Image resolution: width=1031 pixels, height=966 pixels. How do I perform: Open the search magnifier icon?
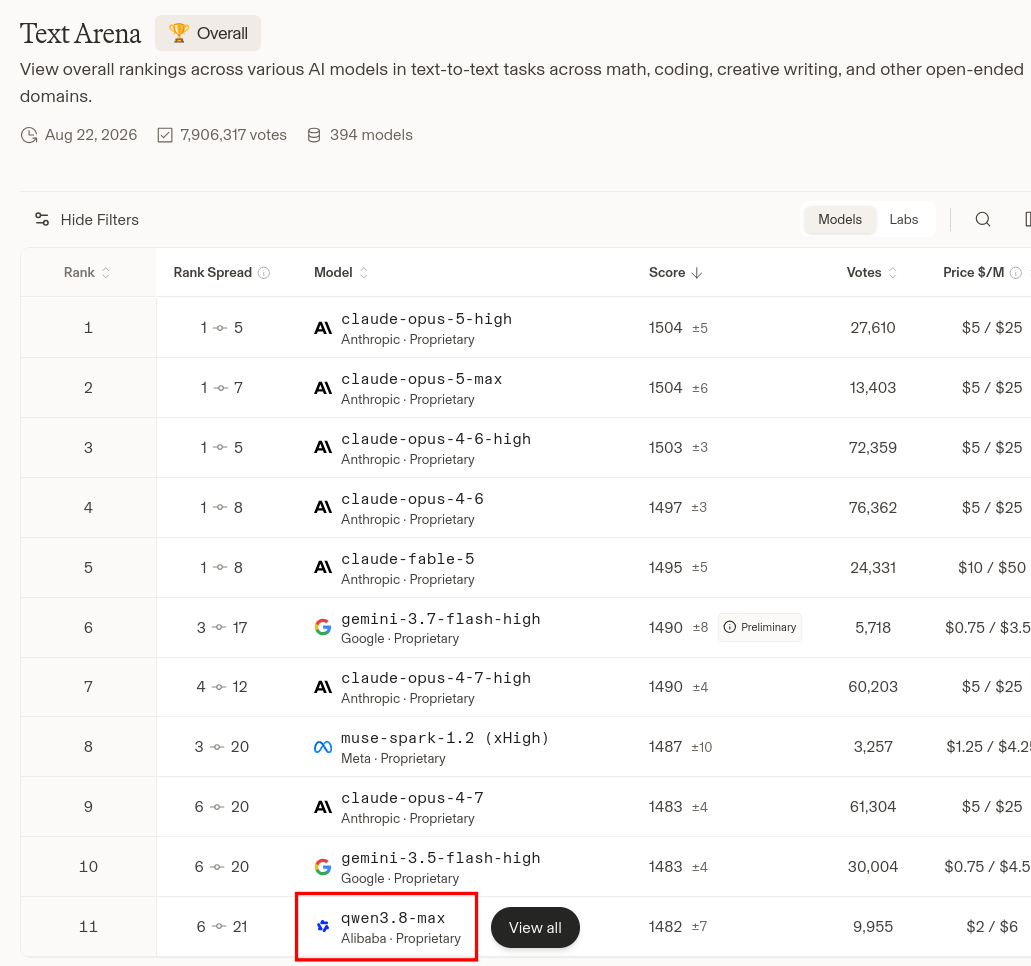coord(982,220)
